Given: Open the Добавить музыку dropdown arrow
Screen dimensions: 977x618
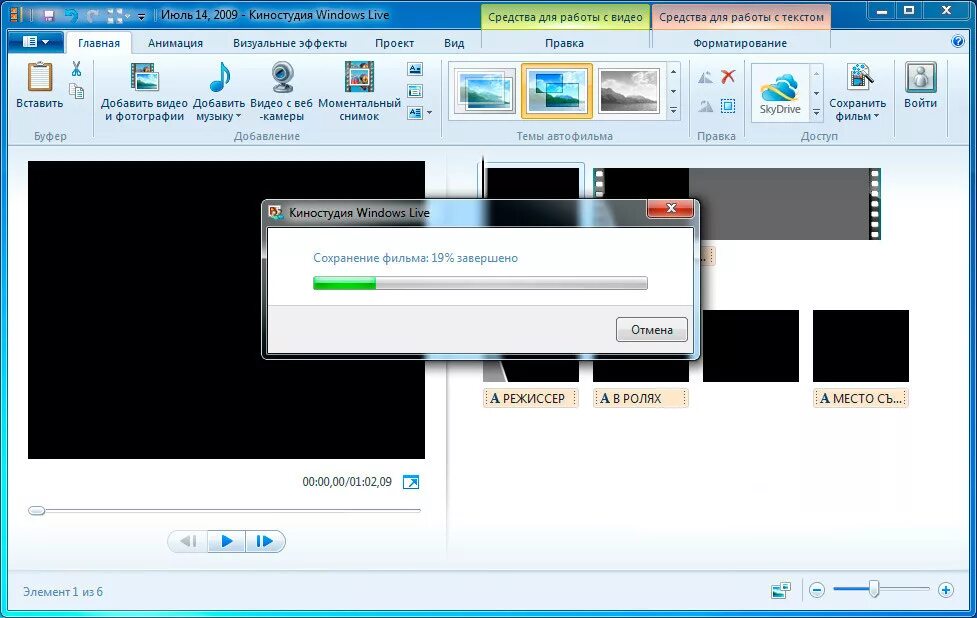Looking at the screenshot, I should coord(239,116).
